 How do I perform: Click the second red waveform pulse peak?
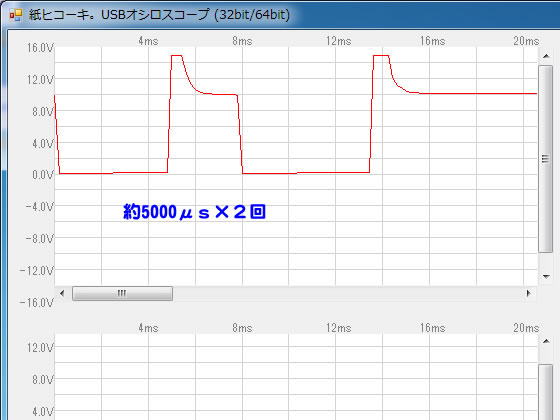pyautogui.click(x=381, y=56)
